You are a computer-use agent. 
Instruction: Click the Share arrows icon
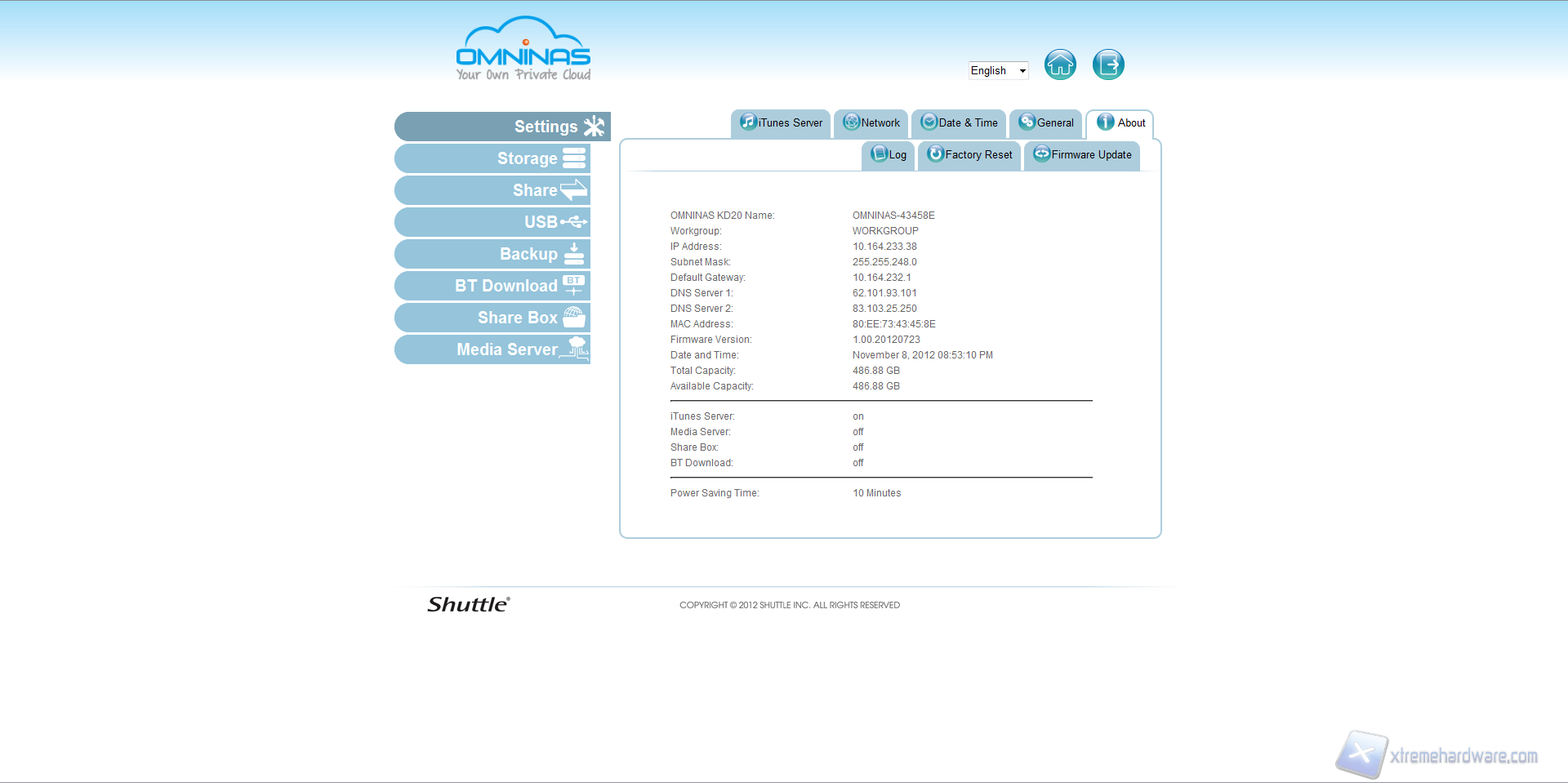coord(574,190)
